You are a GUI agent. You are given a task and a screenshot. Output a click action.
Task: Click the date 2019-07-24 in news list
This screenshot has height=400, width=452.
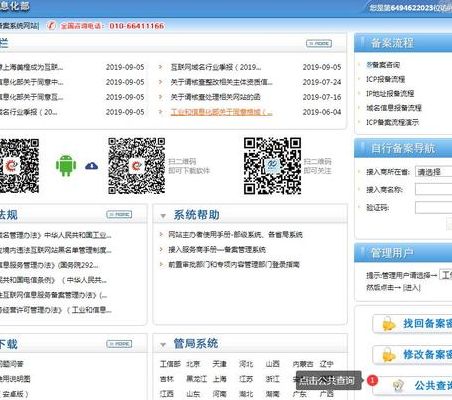[x=322, y=82]
